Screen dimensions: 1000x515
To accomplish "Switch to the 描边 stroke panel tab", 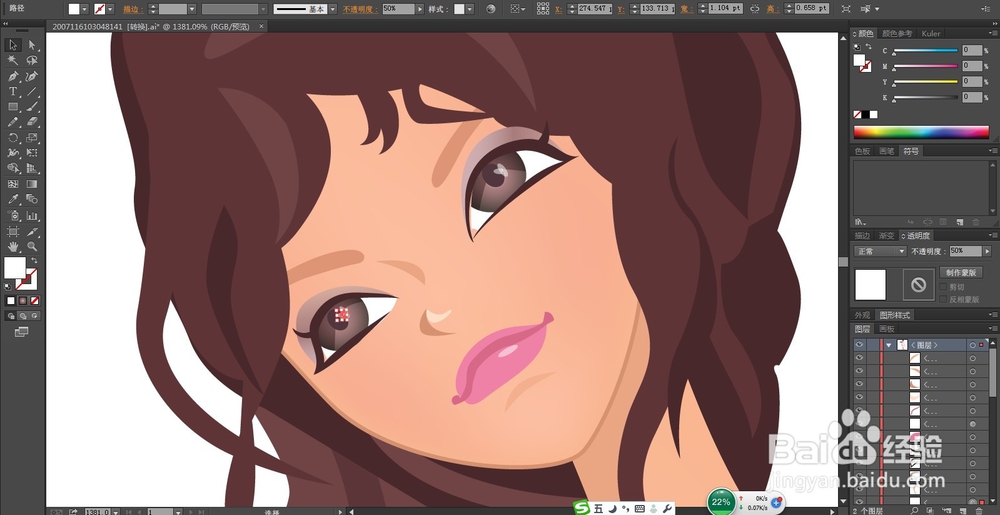I will [862, 236].
